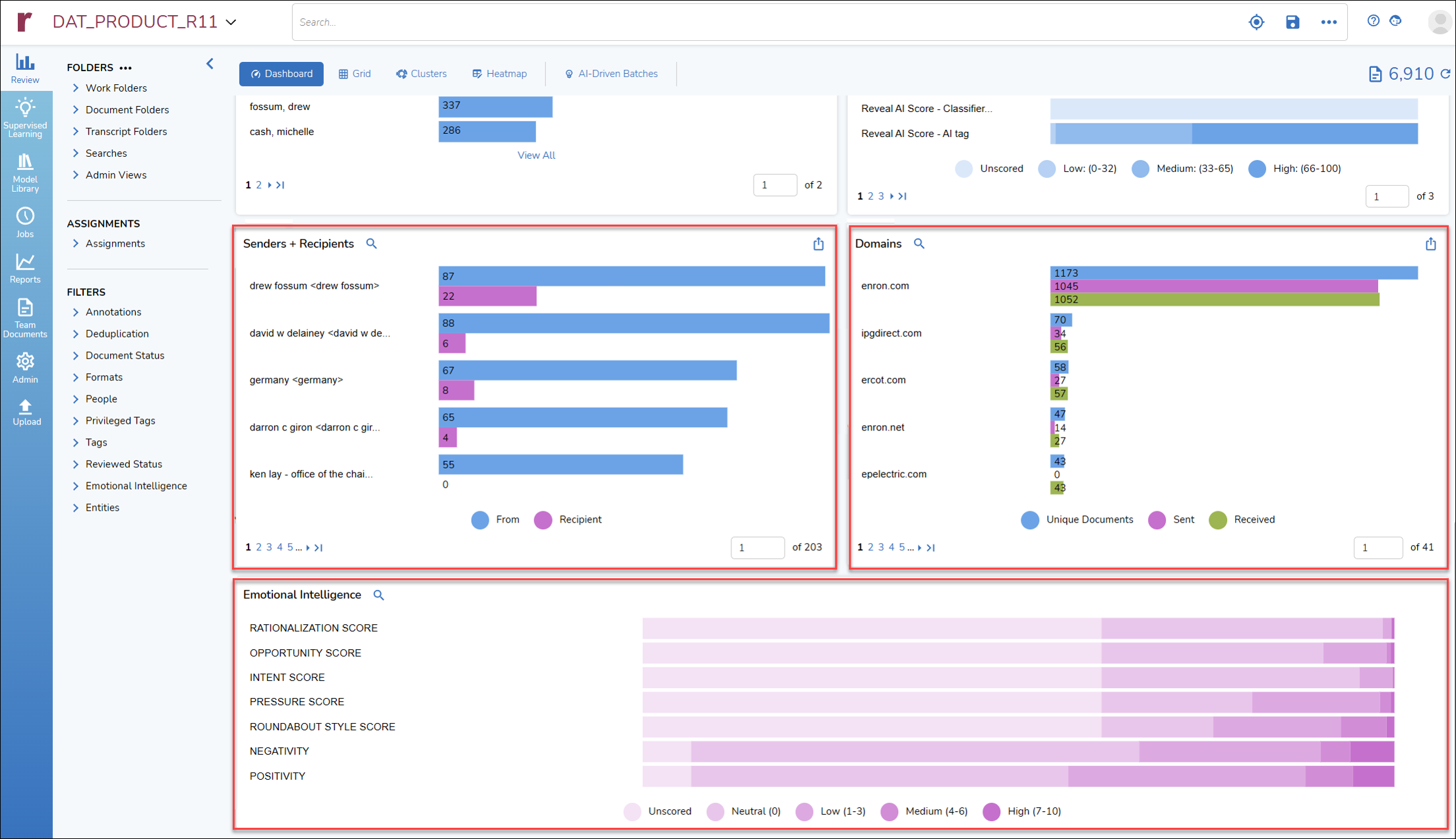The height and width of the screenshot is (839, 1456).
Task: Open the AI-Driven Batches tab
Action: coord(611,74)
